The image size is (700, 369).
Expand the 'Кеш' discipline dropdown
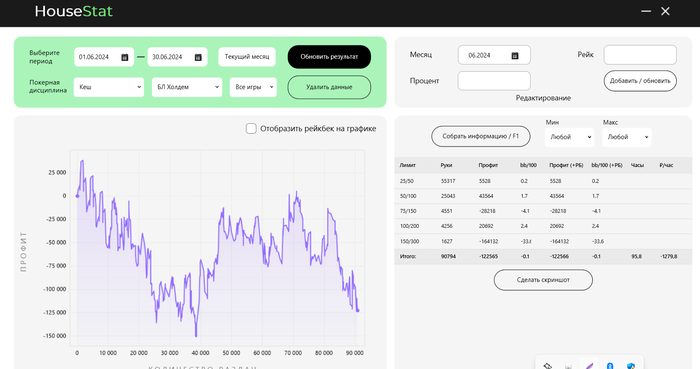[x=108, y=87]
